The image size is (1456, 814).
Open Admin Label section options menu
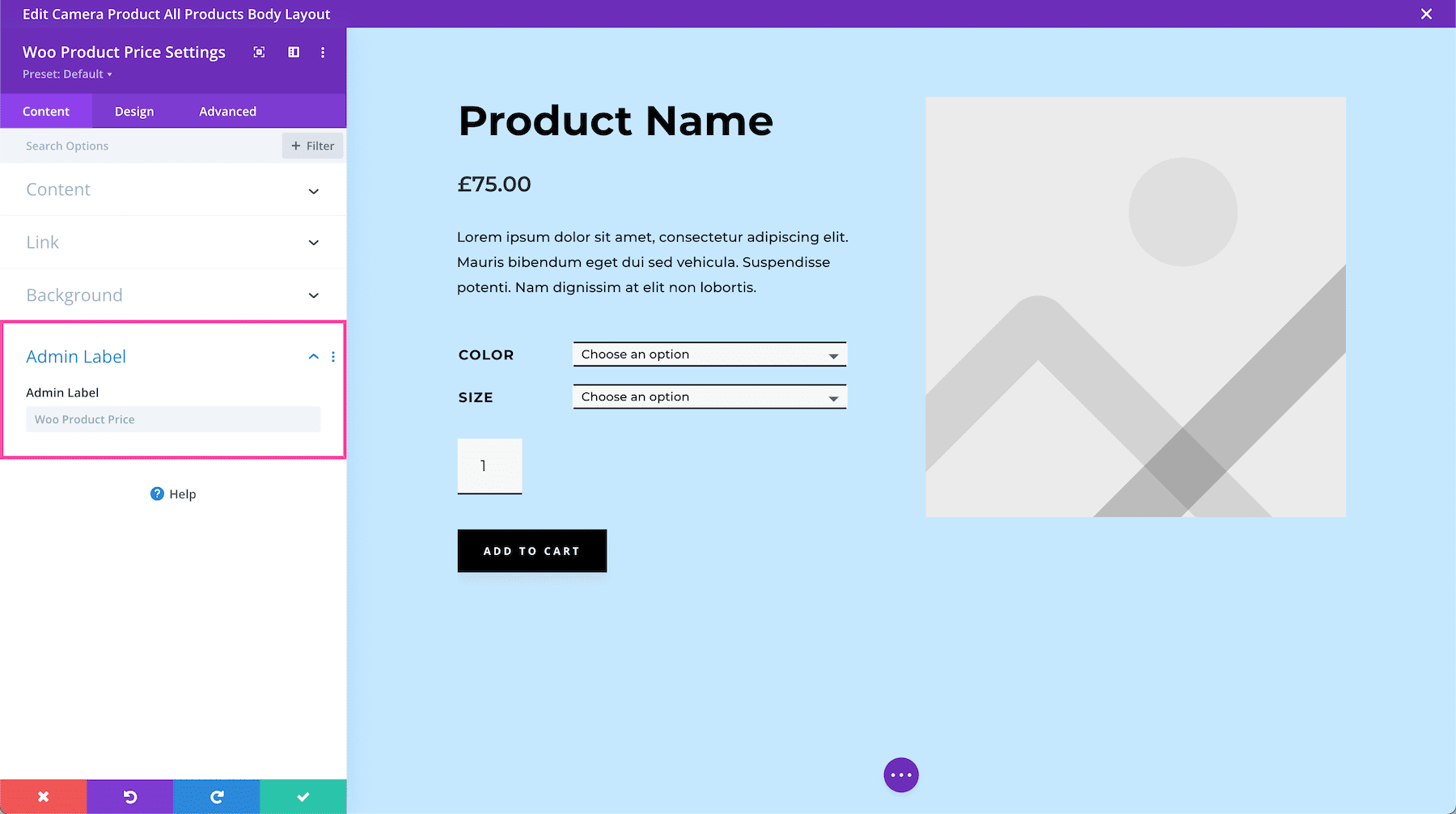coord(333,356)
